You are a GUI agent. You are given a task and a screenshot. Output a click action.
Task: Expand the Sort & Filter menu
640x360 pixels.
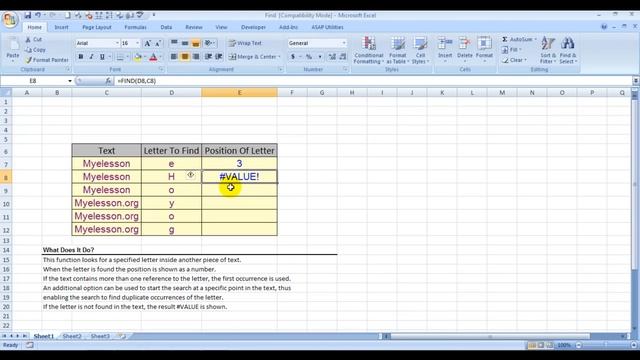[548, 50]
